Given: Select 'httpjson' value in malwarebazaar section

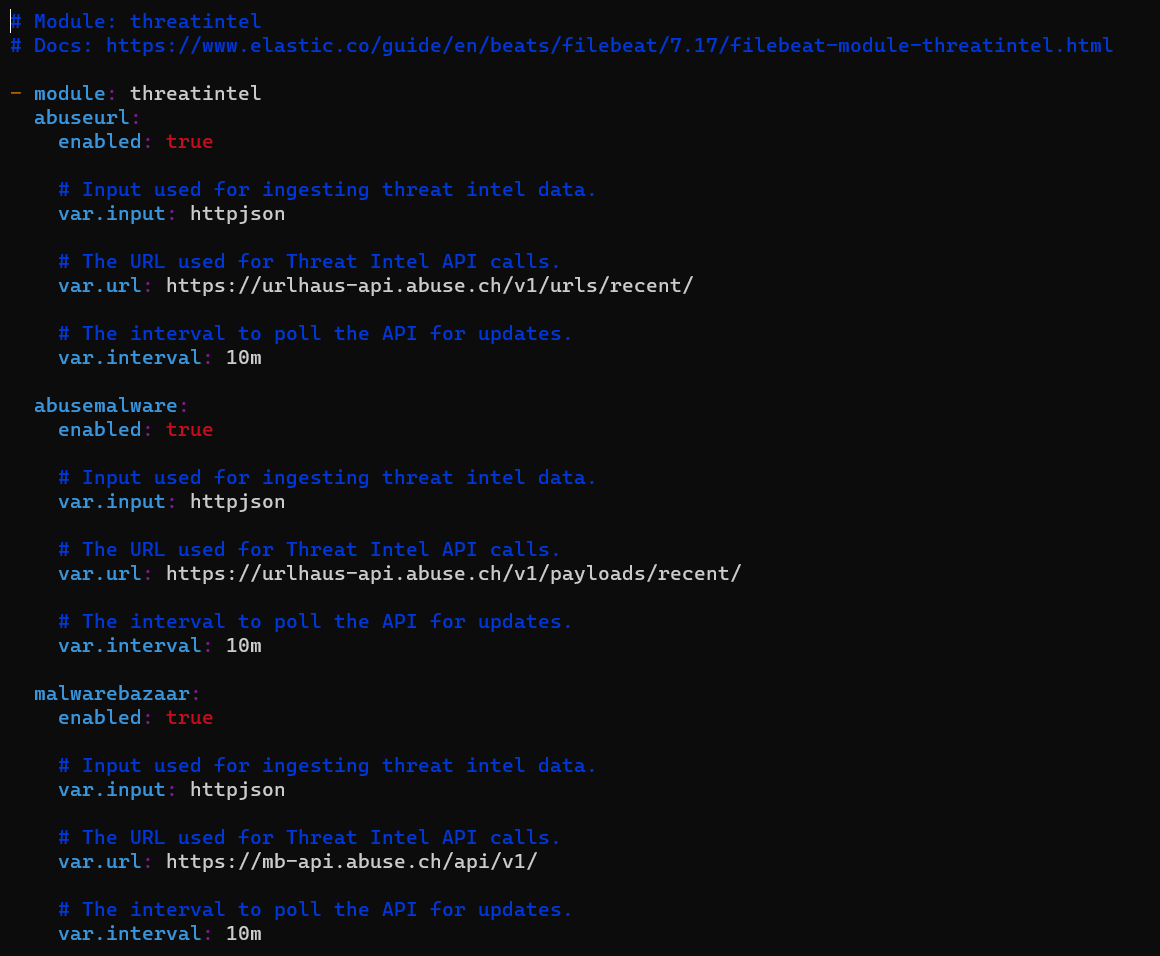Looking at the screenshot, I should 237,790.
